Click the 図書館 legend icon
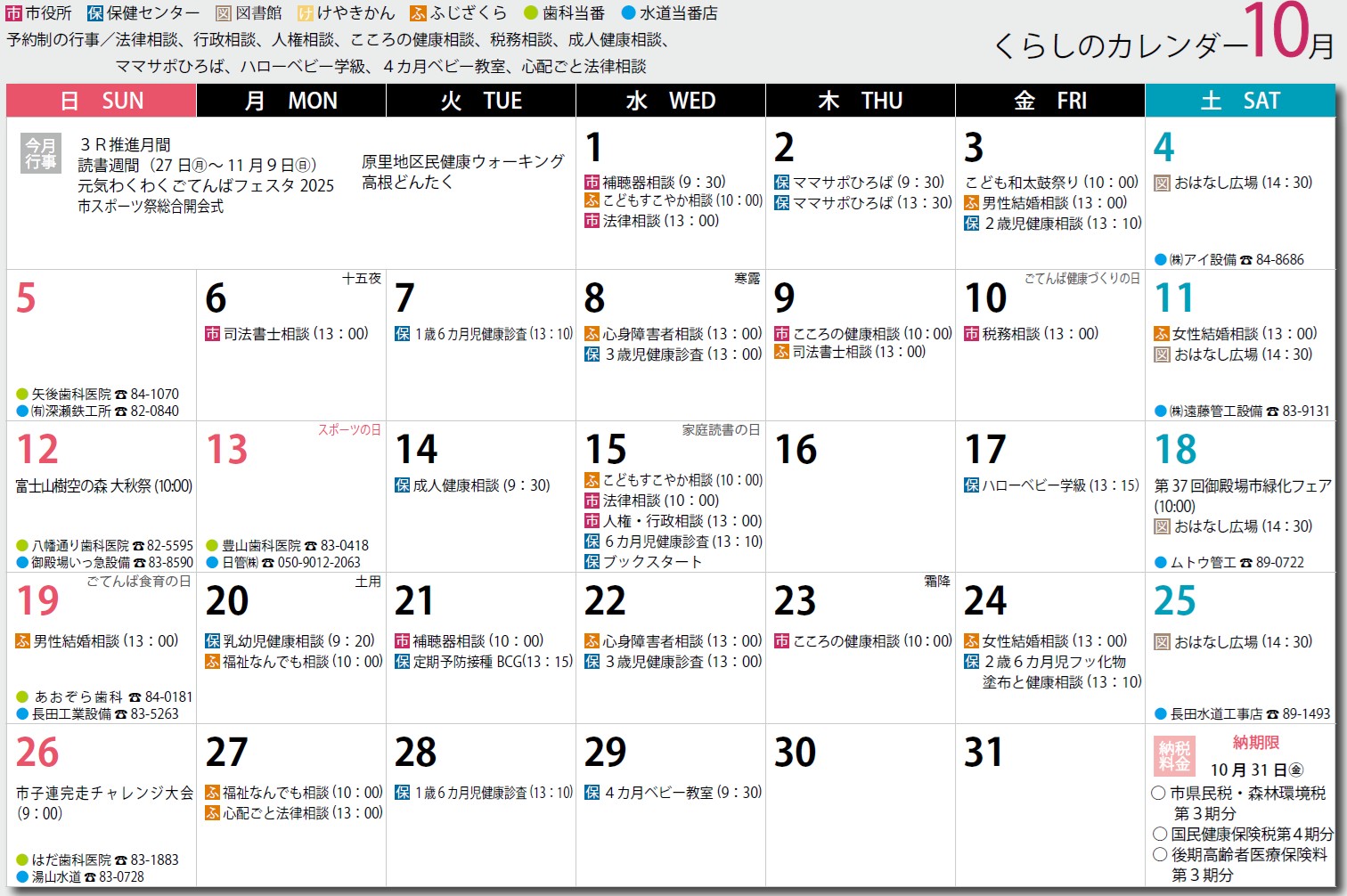Viewport: 1347px width, 896px height. [224, 13]
